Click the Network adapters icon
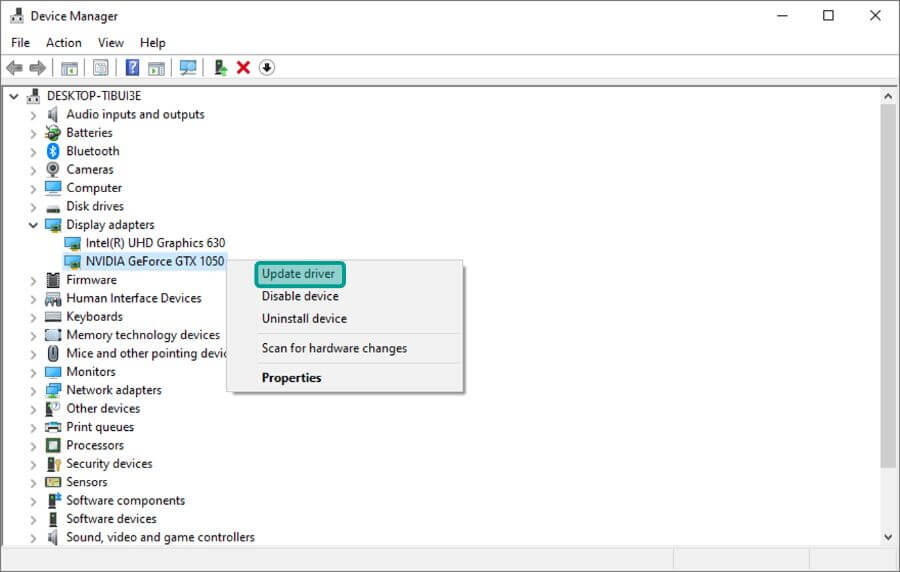The width and height of the screenshot is (900, 572). tap(53, 390)
